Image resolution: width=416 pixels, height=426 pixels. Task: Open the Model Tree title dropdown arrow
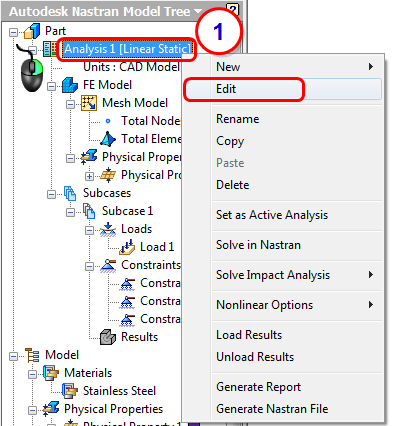[x=198, y=11]
